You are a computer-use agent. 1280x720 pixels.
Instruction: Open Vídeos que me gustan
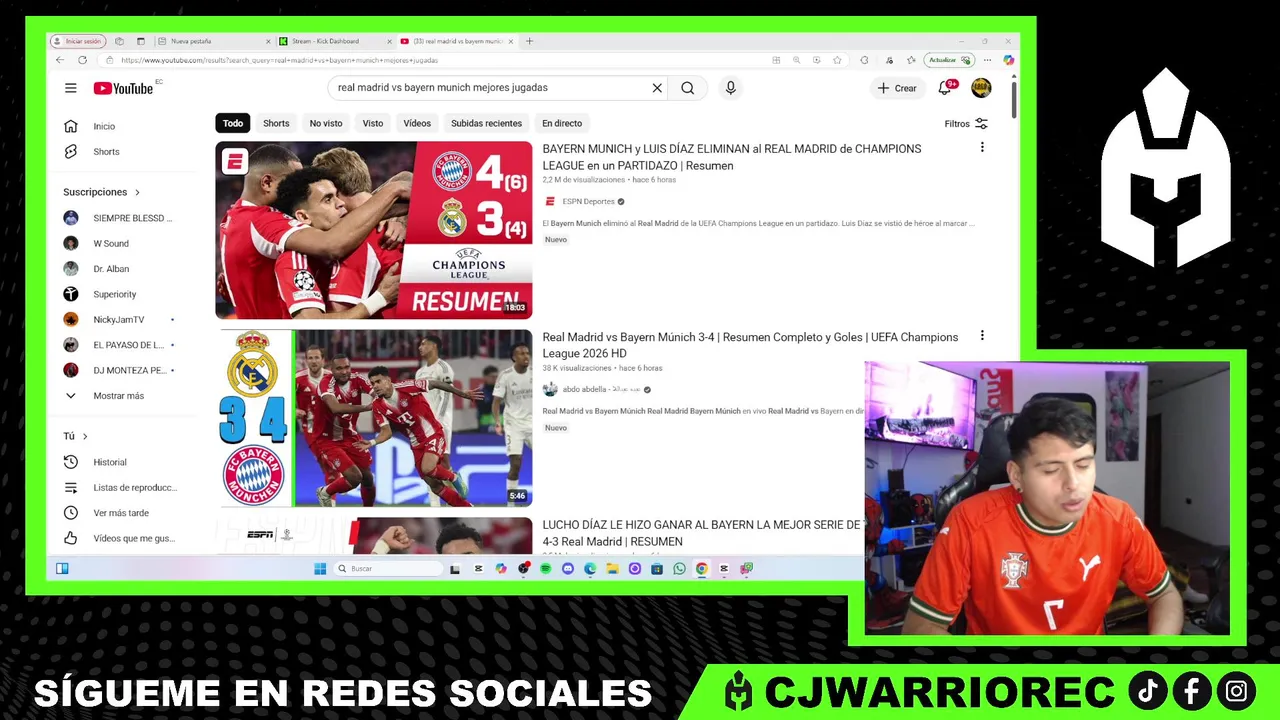point(119,538)
